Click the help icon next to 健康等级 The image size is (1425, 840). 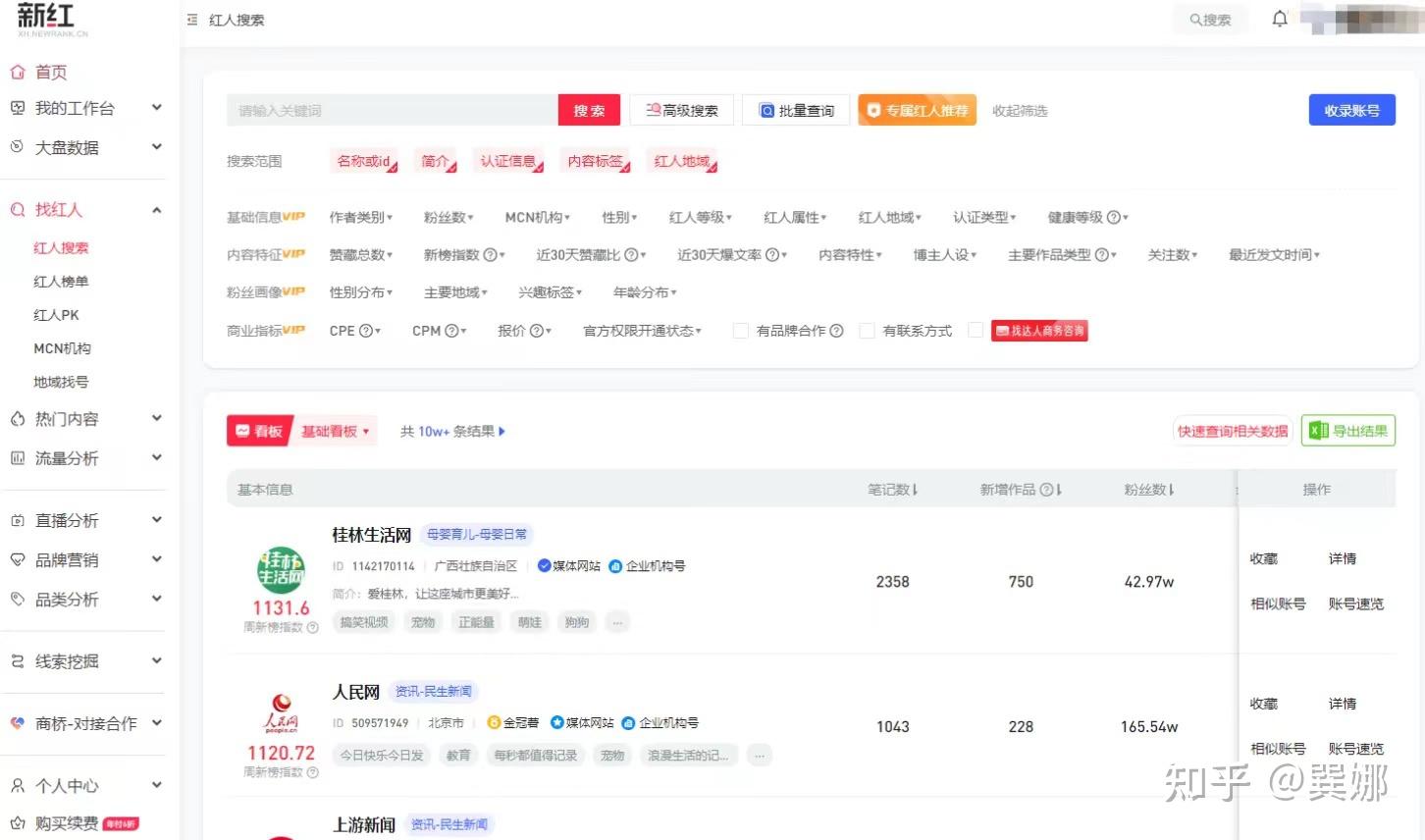[x=1113, y=217]
